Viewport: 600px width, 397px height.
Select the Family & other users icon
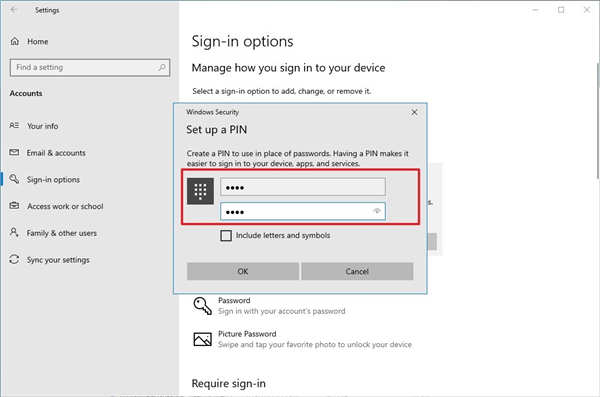click(14, 232)
